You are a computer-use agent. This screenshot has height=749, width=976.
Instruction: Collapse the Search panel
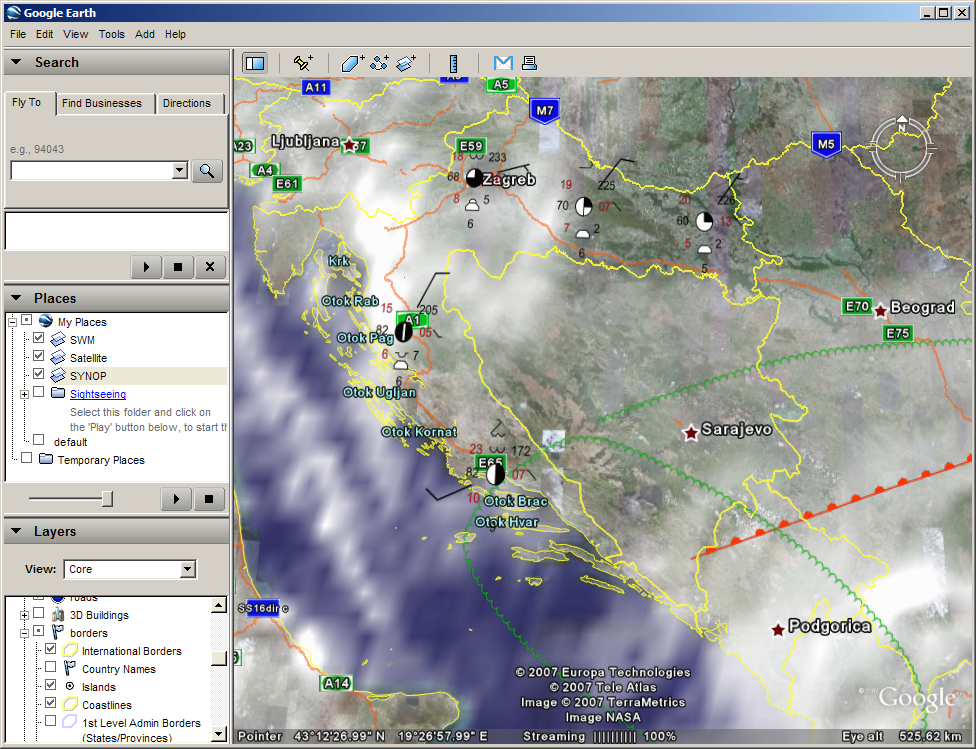click(x=16, y=62)
